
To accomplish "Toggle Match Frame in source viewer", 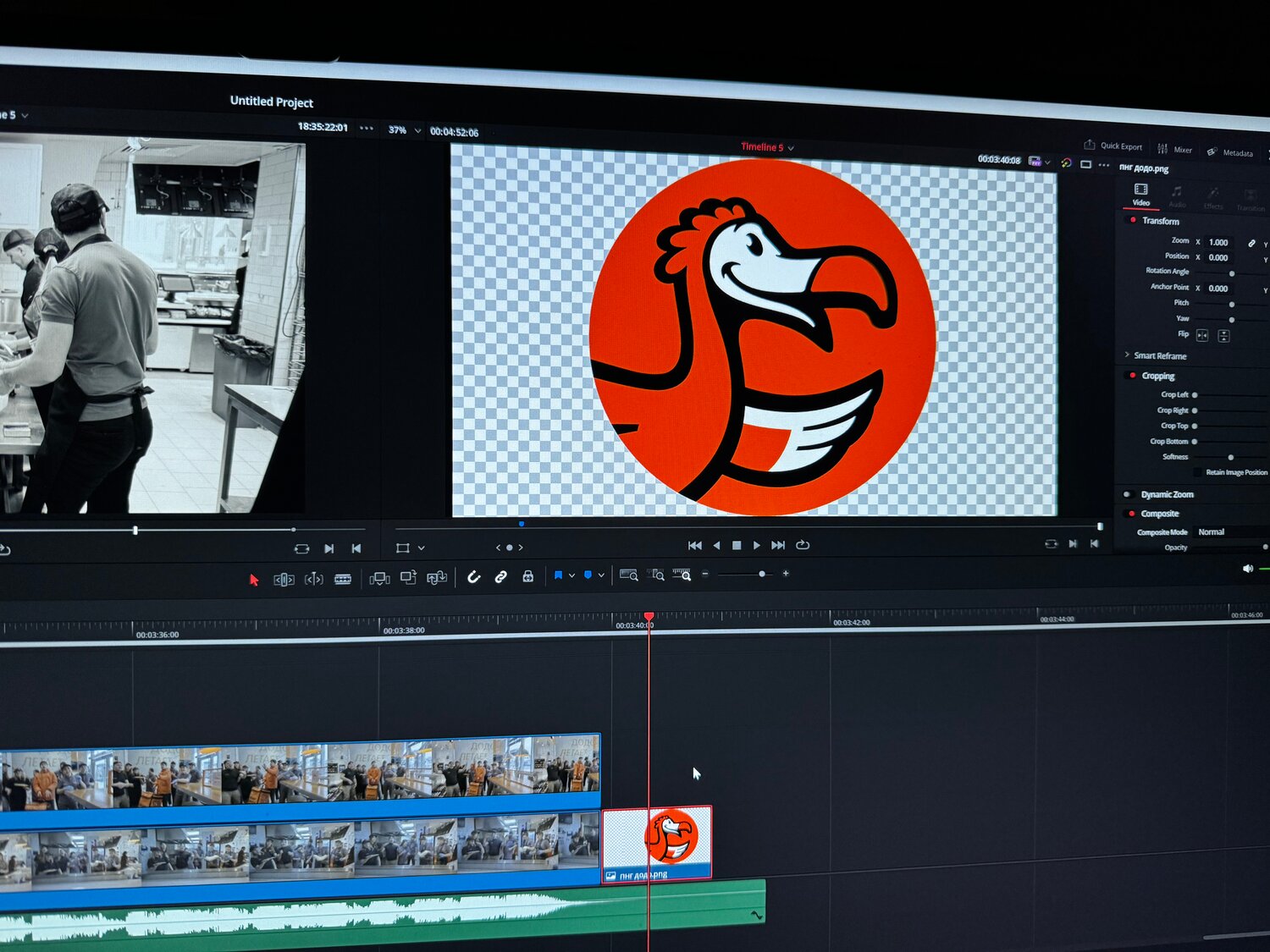I will [x=301, y=548].
